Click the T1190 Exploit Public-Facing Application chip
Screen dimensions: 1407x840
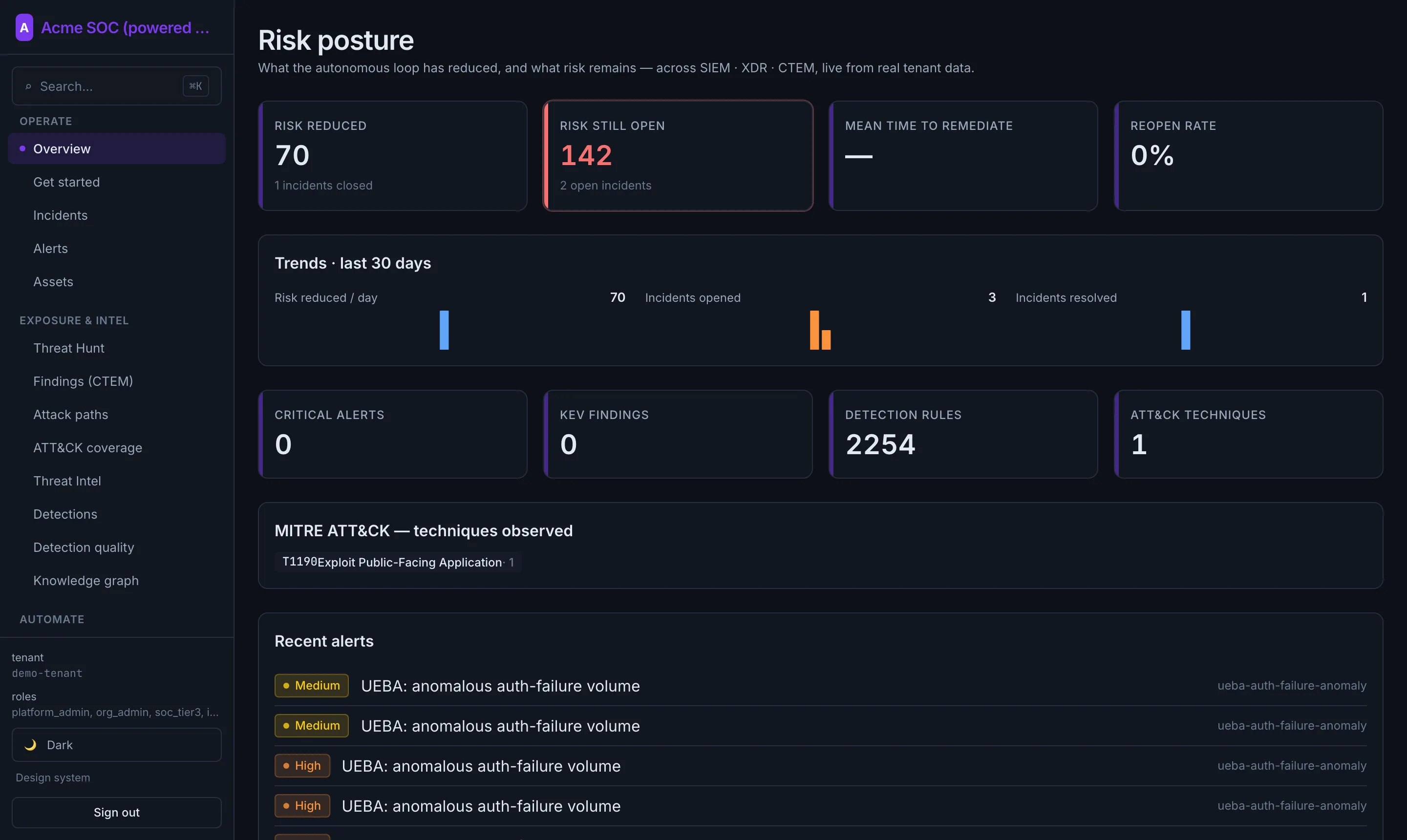[x=398, y=562]
